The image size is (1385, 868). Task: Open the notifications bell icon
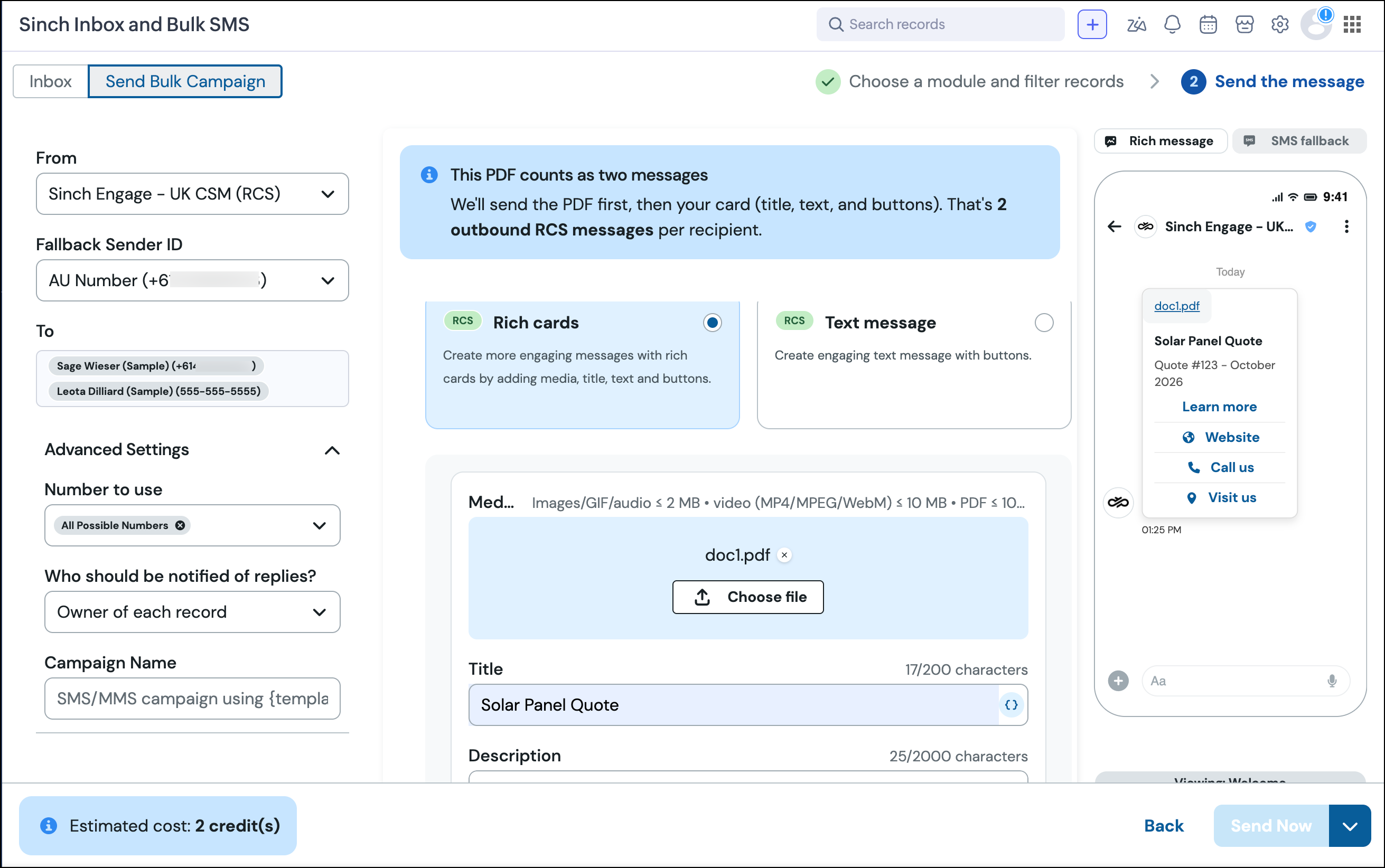1172,24
